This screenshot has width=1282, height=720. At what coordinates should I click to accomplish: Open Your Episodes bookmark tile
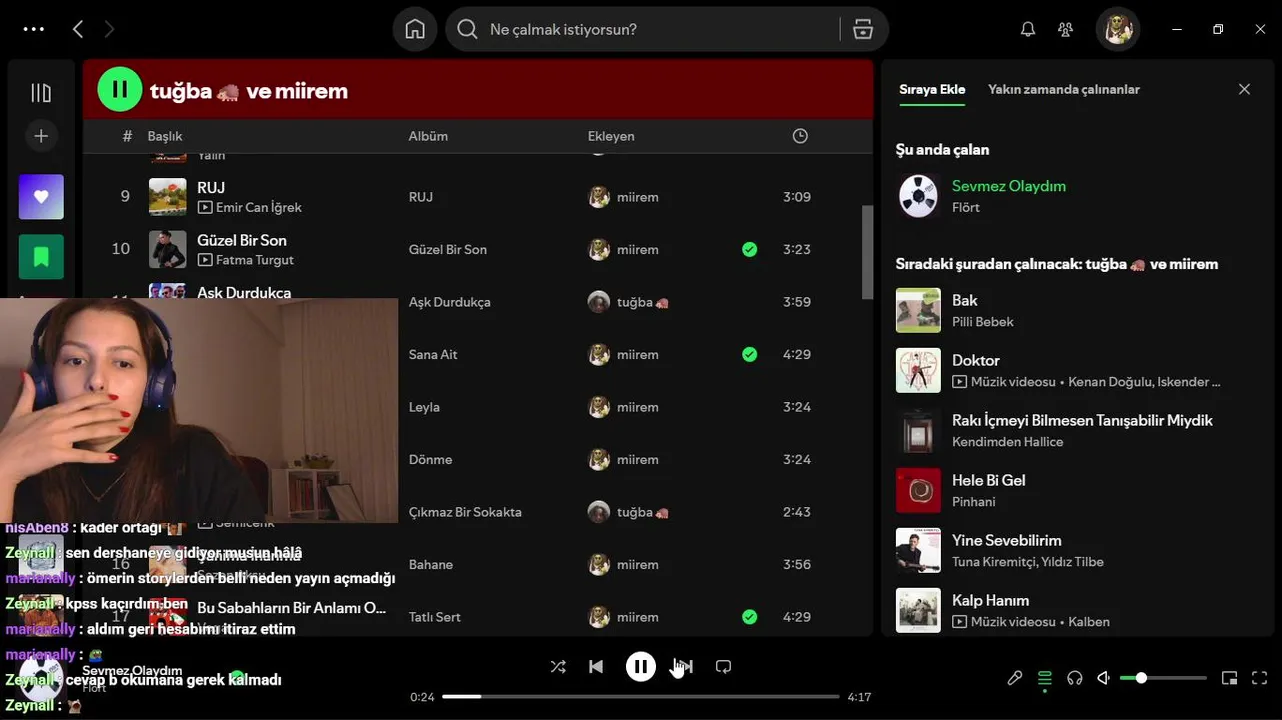click(41, 257)
